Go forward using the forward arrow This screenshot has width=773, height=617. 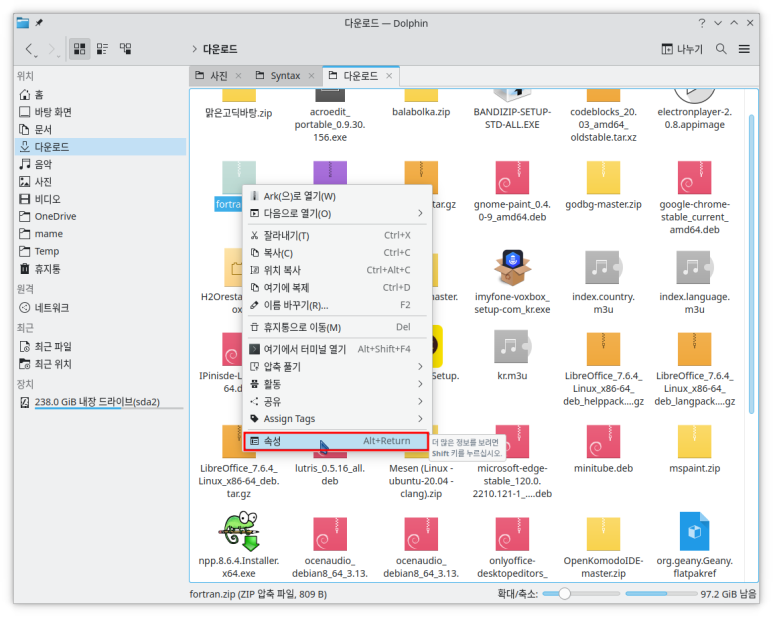52,49
